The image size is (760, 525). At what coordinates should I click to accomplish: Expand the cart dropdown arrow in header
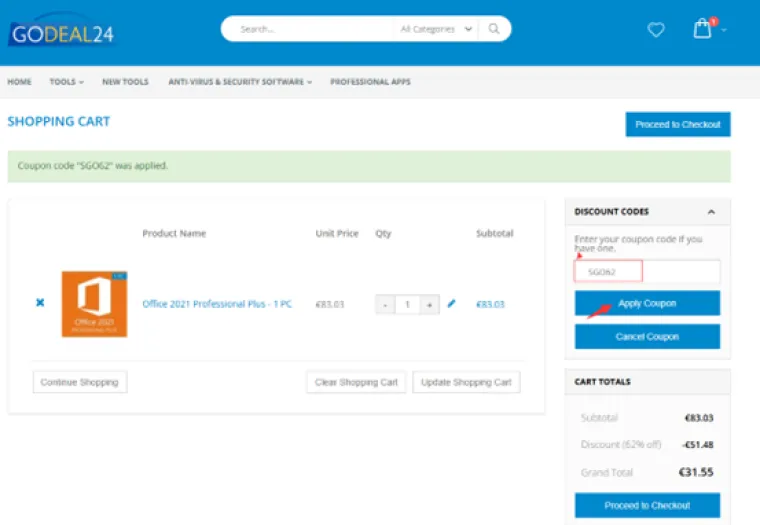(724, 30)
